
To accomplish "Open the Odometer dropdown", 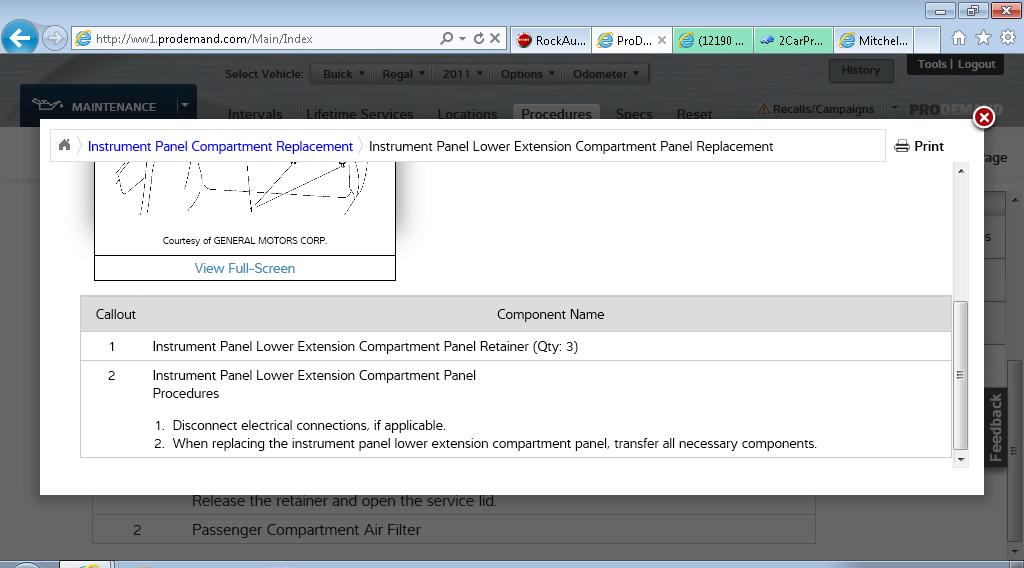I will (605, 74).
